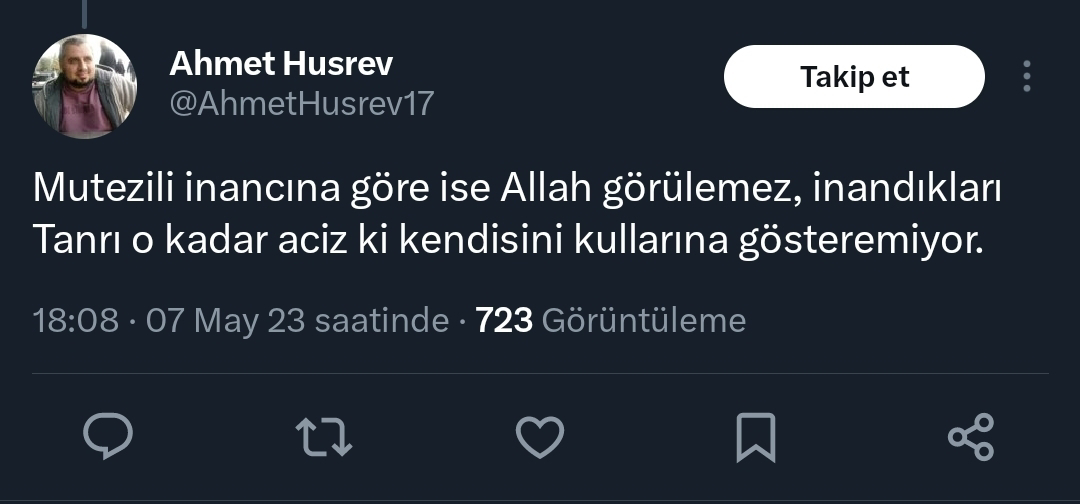Screen dimensions: 1080x504
Task: Open the three-dot more options menu
Action: pyautogui.click(x=1026, y=76)
